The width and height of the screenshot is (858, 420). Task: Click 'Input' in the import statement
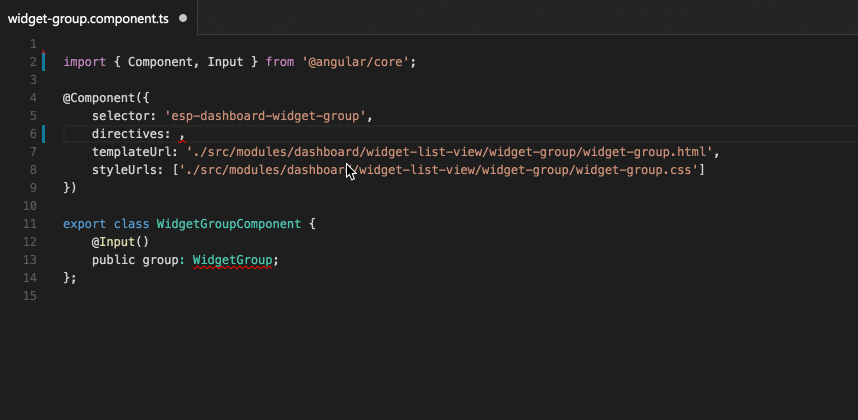pyautogui.click(x=225, y=62)
